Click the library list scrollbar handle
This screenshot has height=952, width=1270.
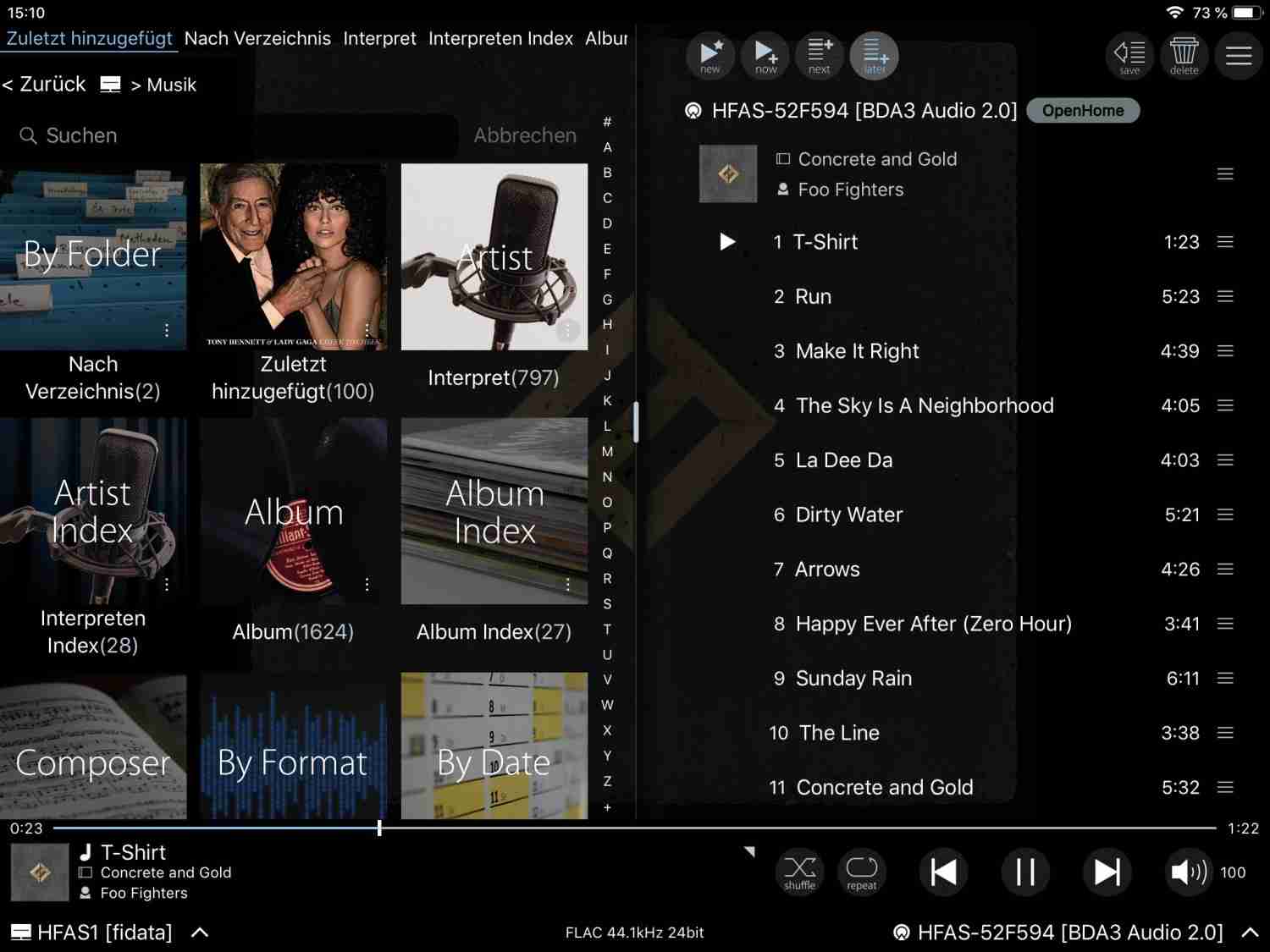tap(636, 421)
